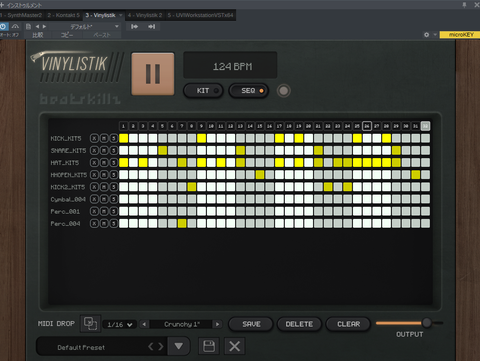Mute the SNARE_KITS track

click(104, 150)
